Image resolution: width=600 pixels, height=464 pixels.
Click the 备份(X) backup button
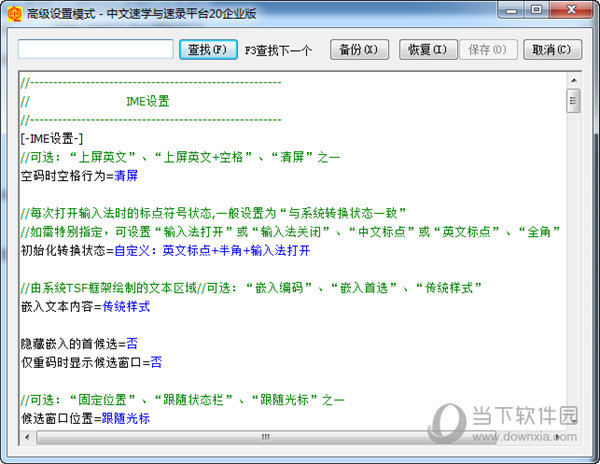pyautogui.click(x=359, y=50)
